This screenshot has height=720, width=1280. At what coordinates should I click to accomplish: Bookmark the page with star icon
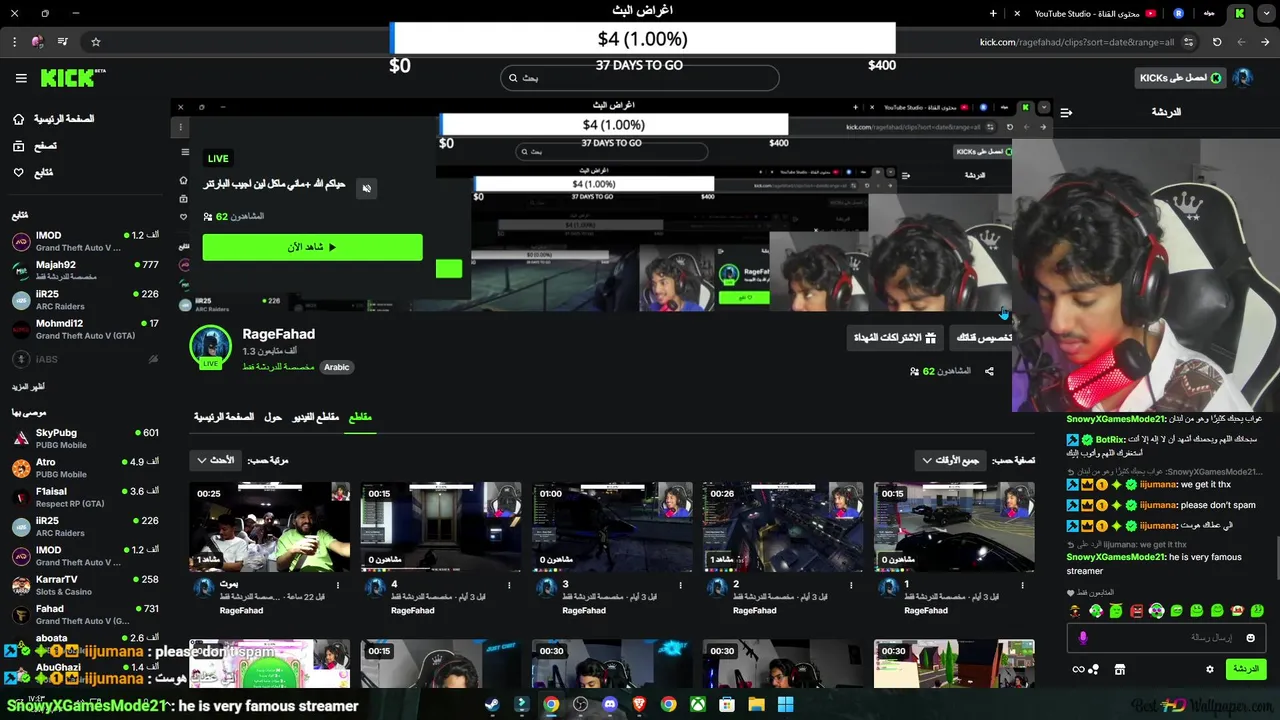96,42
